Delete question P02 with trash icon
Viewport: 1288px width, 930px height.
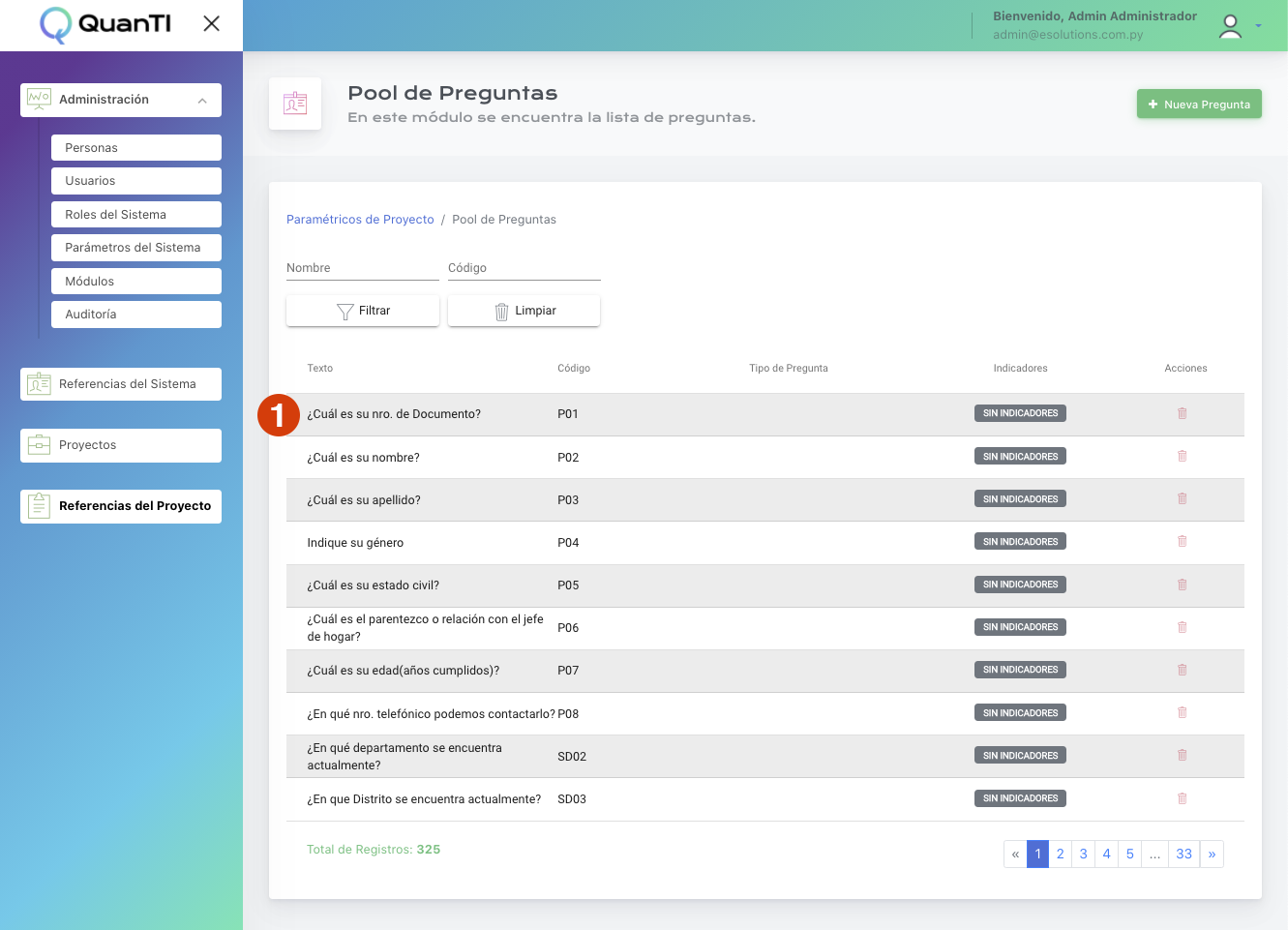click(x=1182, y=456)
